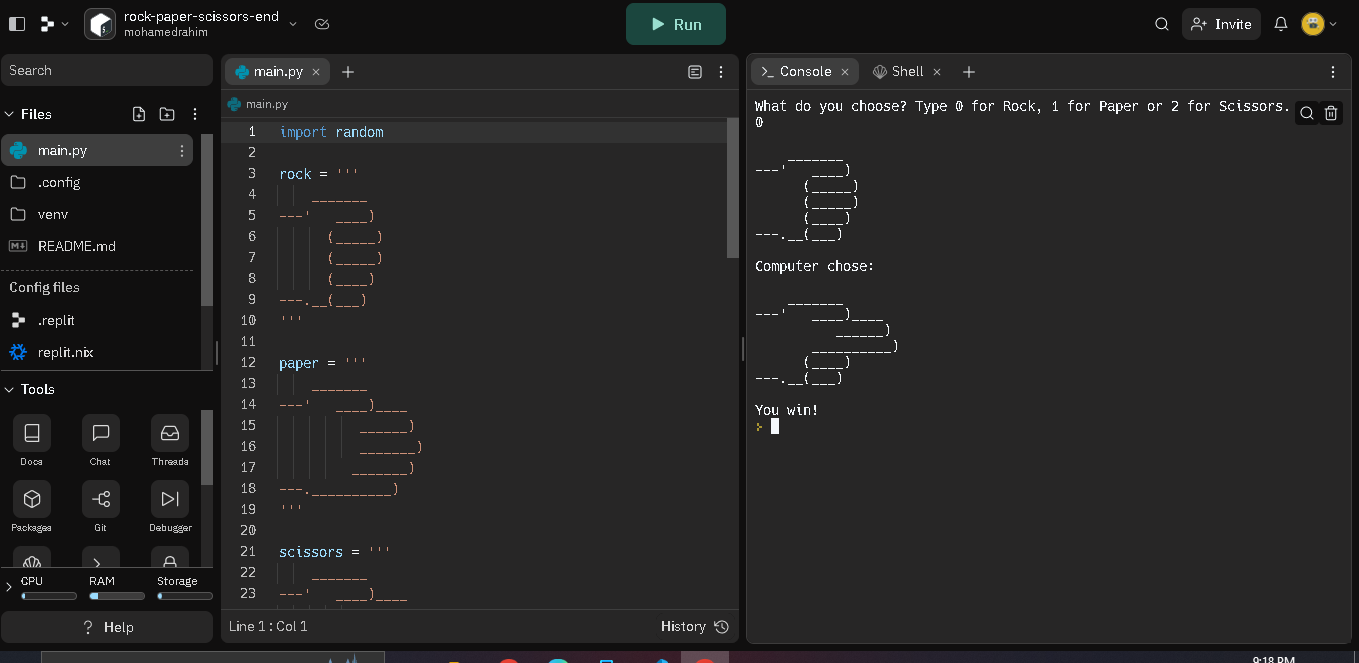Close the Shell tab

pyautogui.click(x=937, y=72)
